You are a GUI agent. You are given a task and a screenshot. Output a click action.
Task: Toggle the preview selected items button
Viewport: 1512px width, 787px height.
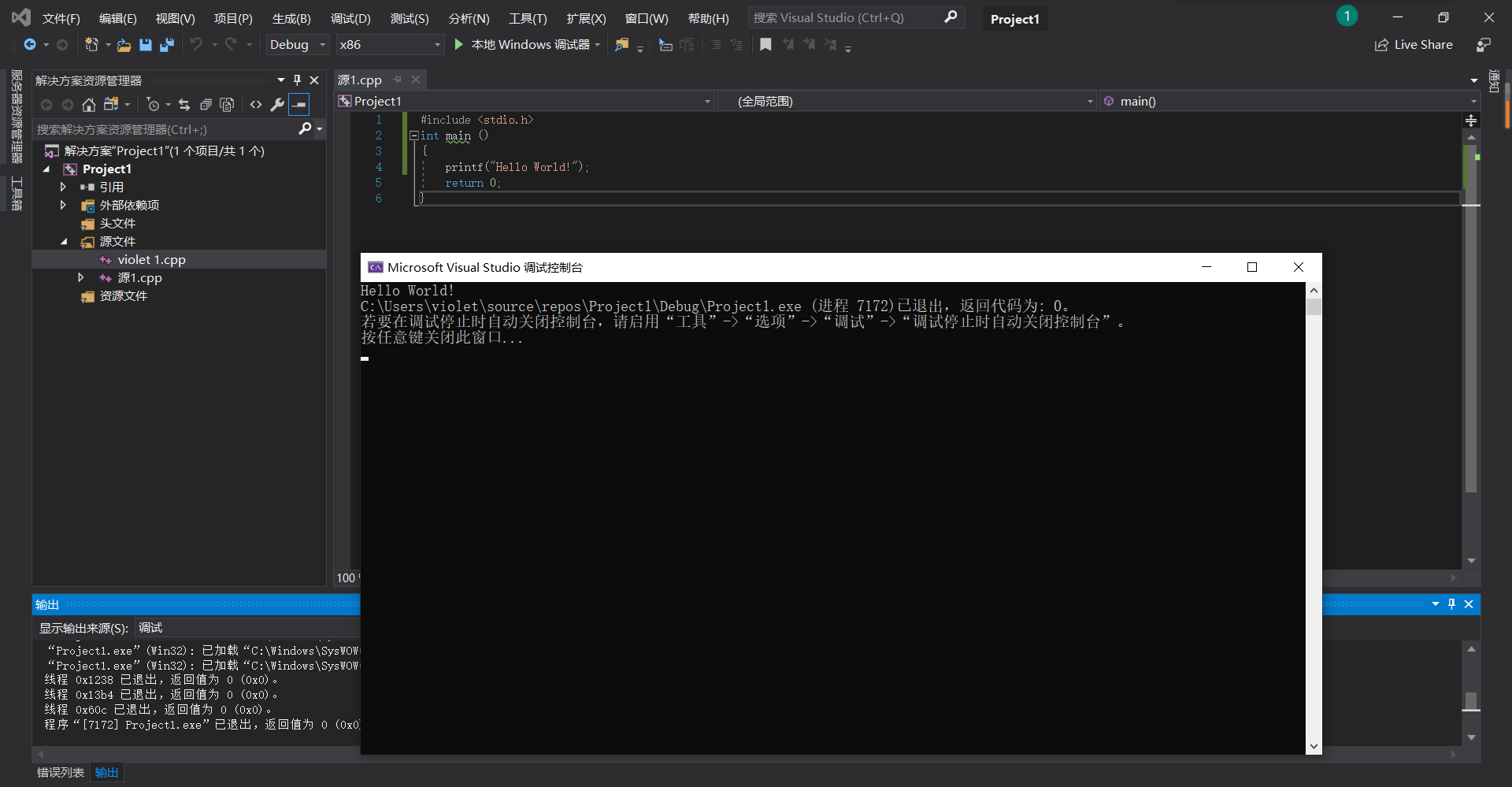(x=299, y=105)
